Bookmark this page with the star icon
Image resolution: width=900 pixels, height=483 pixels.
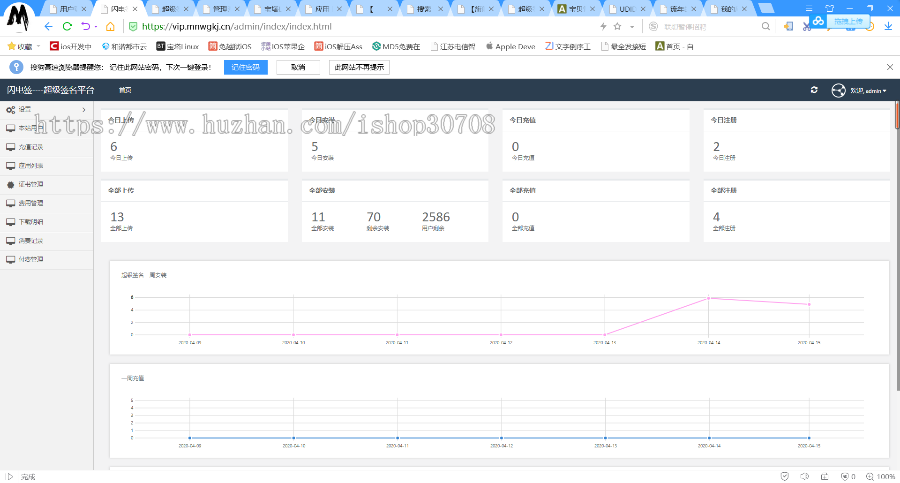[x=618, y=26]
